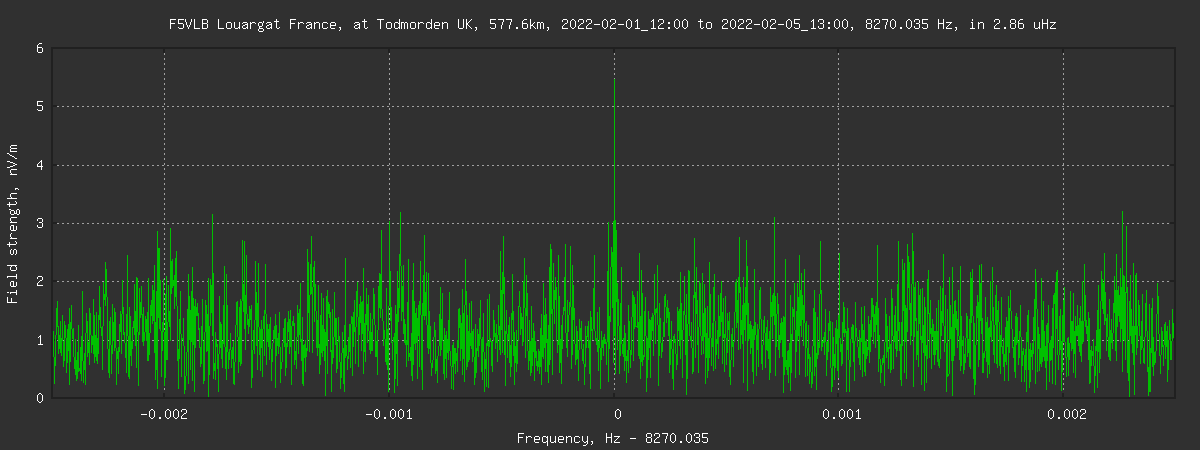Click the x-axis tick label '-0.001'
Viewport: 1200px width, 450px height.
pos(387,413)
